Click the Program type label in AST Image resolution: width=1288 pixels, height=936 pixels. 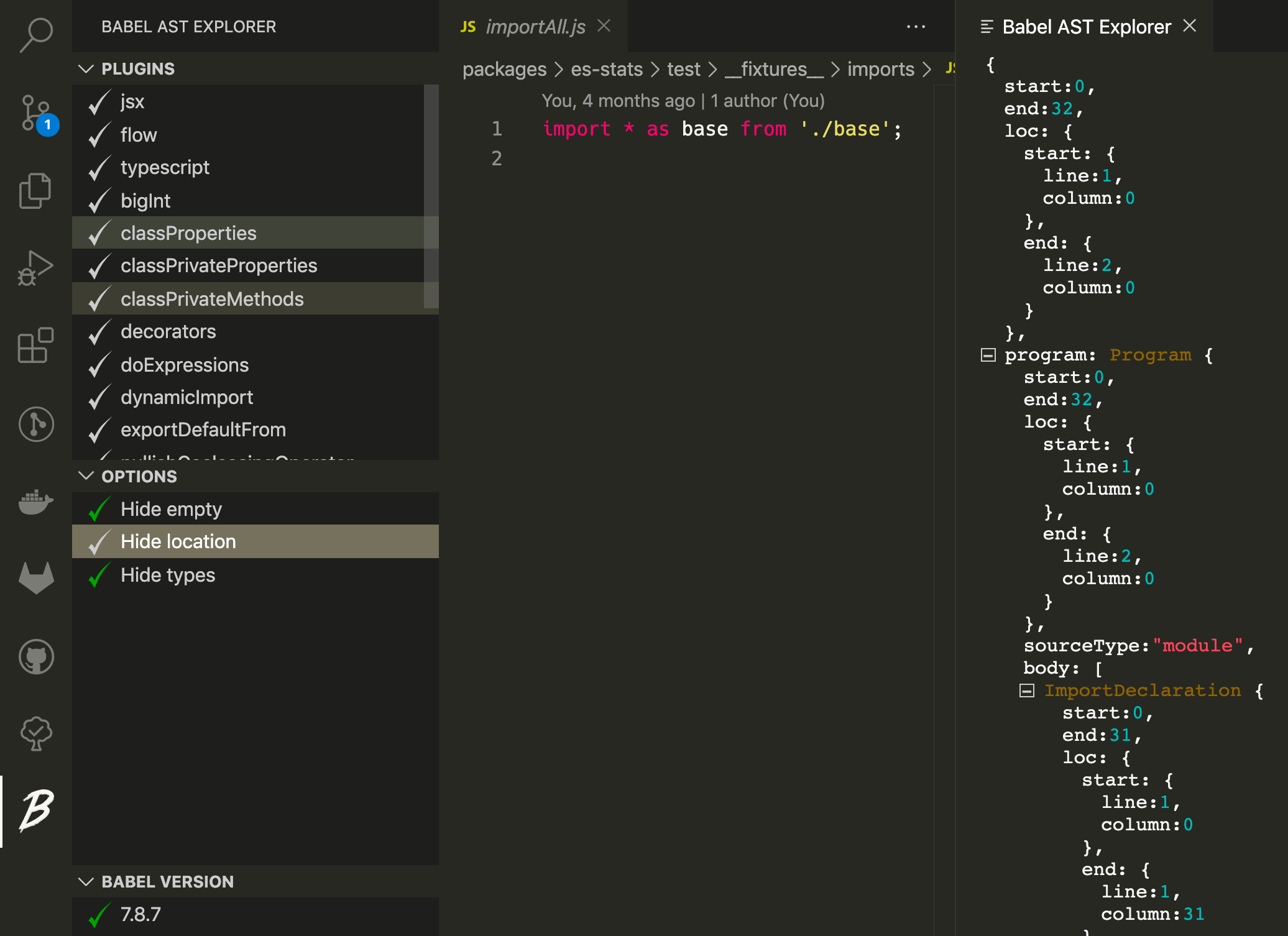(x=1150, y=355)
